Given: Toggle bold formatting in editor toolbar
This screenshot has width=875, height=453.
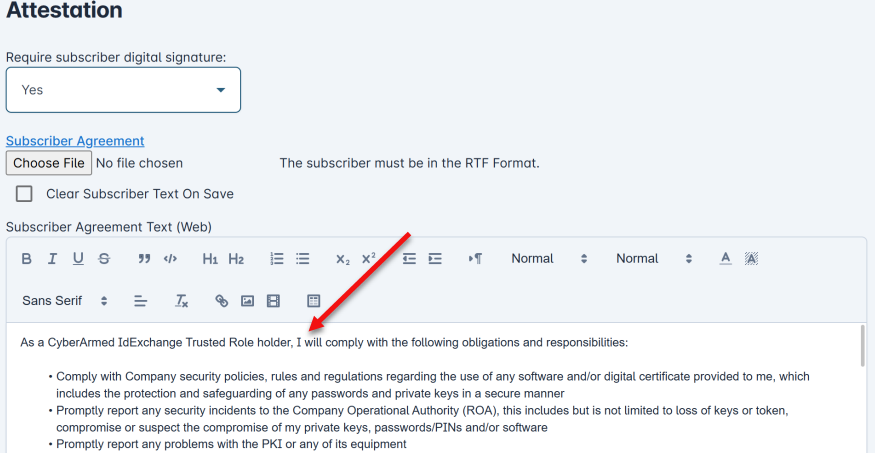Looking at the screenshot, I should [x=27, y=259].
